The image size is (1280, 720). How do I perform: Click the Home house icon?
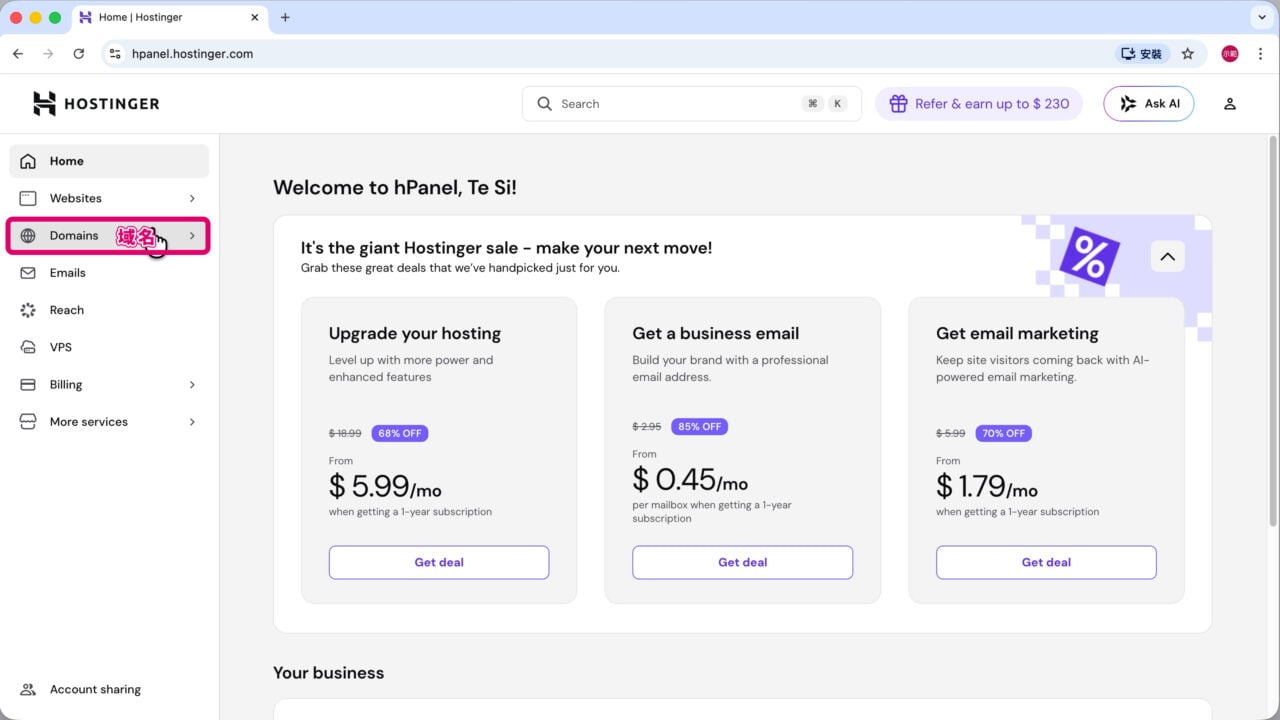(28, 161)
